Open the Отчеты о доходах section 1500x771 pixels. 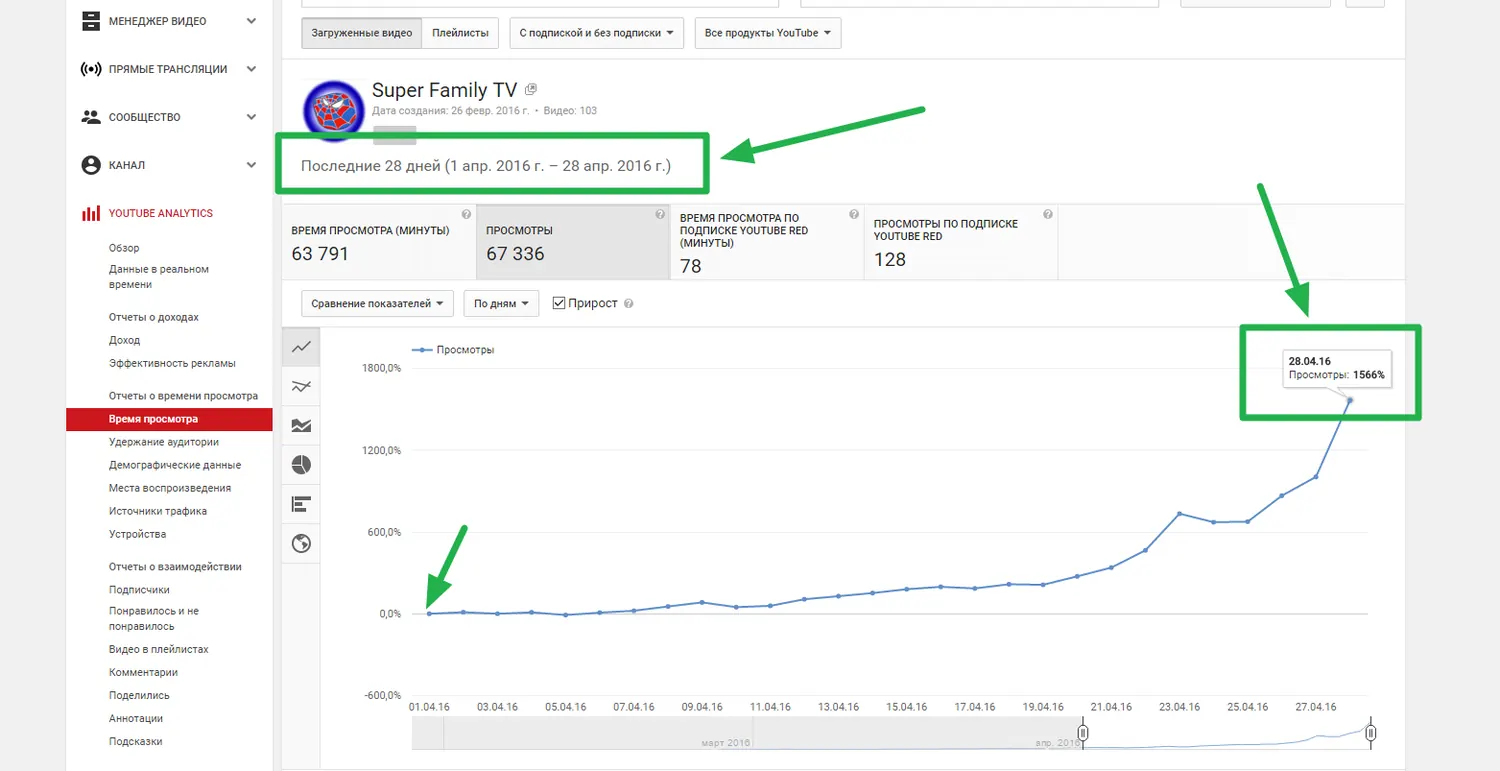tap(154, 317)
